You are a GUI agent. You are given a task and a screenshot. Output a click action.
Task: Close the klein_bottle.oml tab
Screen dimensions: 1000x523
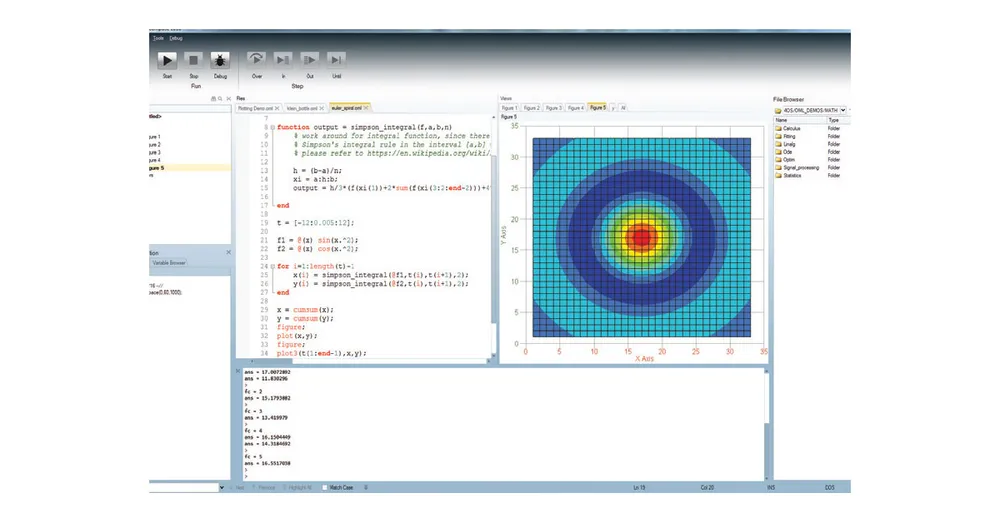321,108
